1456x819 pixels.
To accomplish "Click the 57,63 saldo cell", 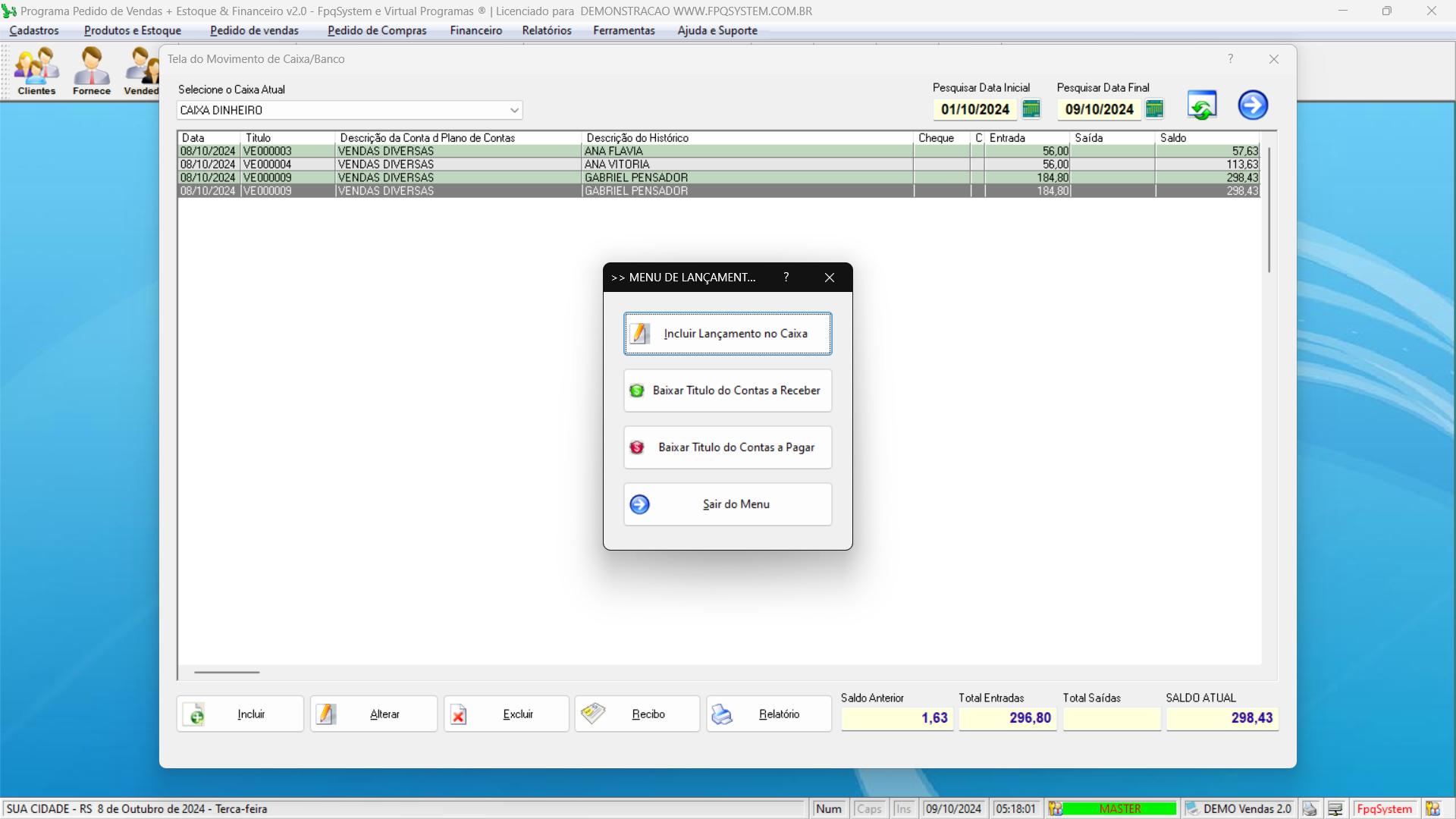I will (1207, 151).
